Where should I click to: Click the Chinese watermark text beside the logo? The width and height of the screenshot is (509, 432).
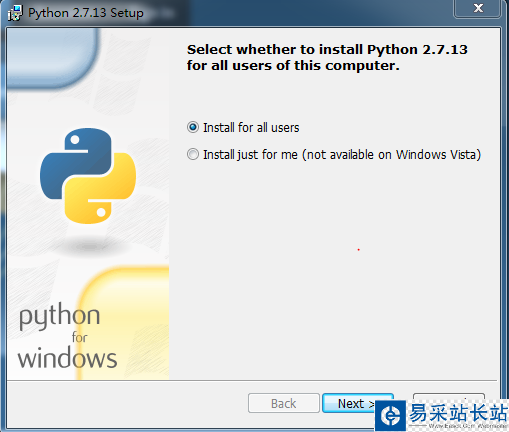pos(458,412)
